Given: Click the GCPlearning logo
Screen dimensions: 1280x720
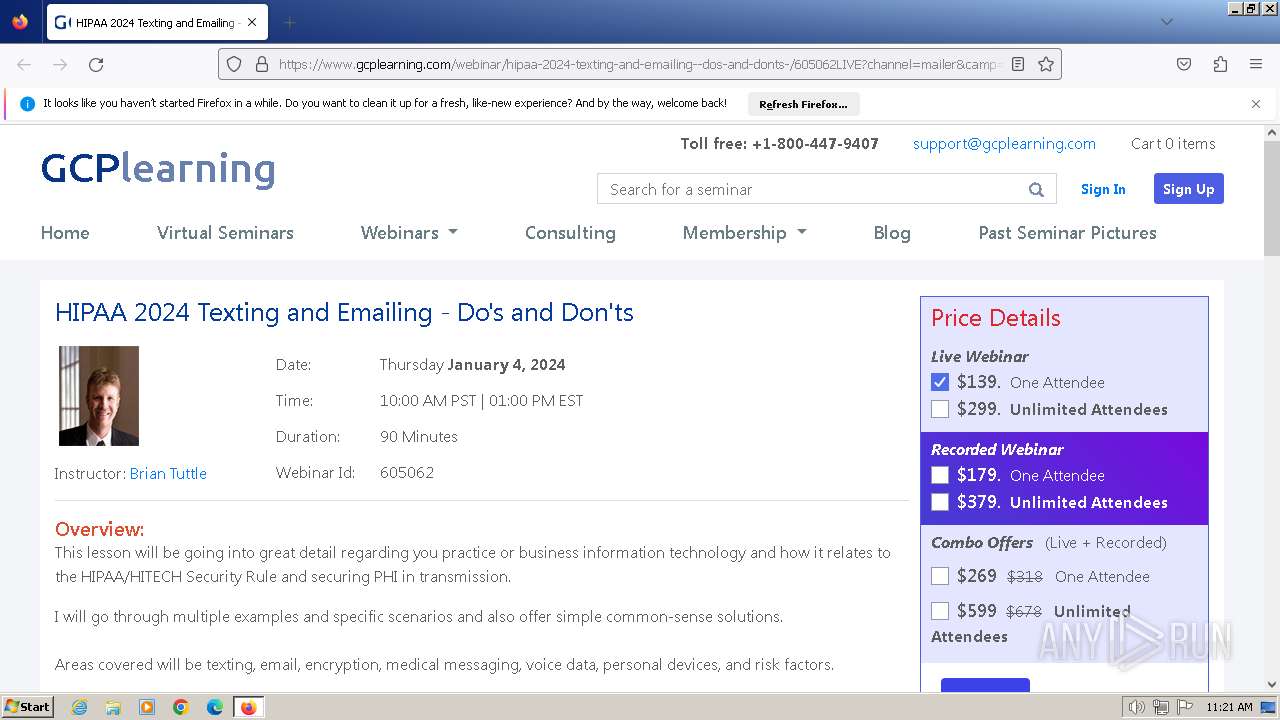Looking at the screenshot, I should coord(158,169).
